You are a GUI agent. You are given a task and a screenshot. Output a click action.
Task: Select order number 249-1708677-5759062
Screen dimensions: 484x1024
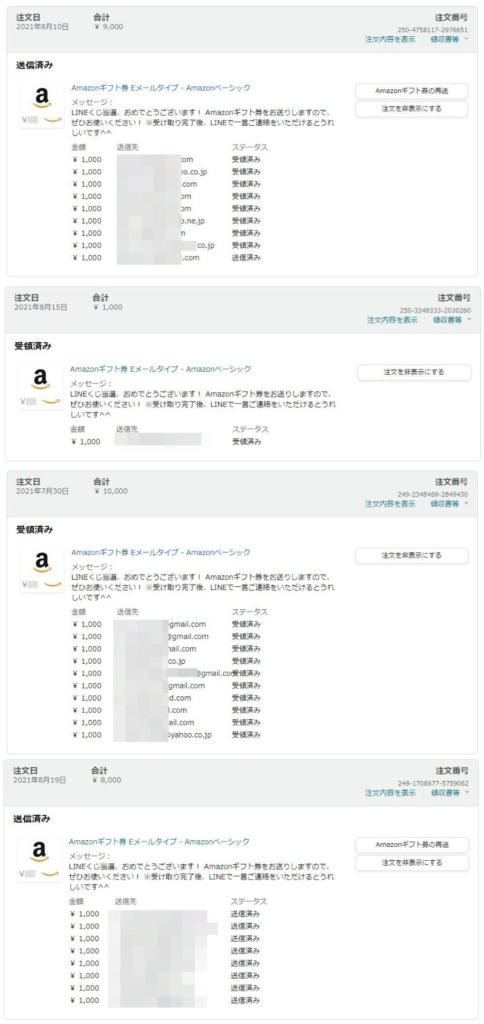[433, 783]
